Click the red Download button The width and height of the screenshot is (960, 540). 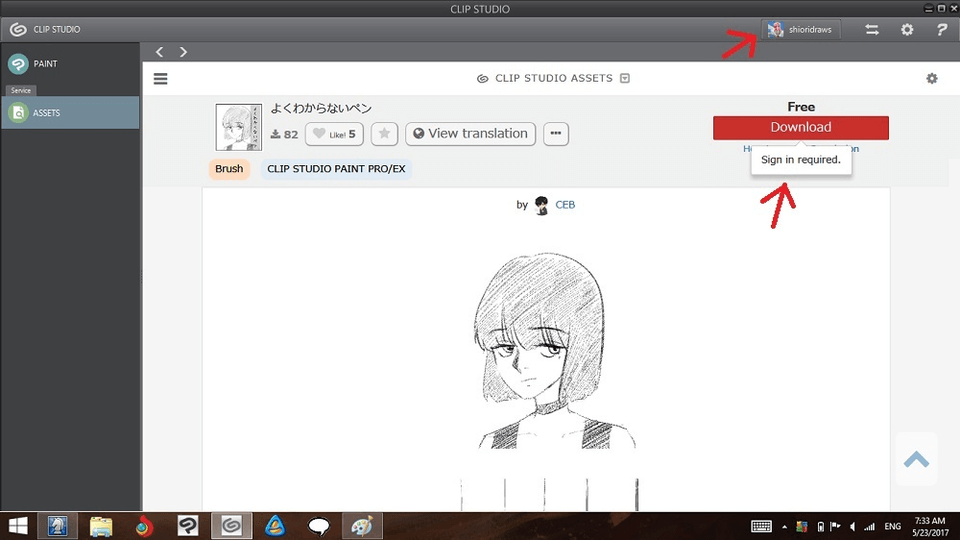pos(801,127)
